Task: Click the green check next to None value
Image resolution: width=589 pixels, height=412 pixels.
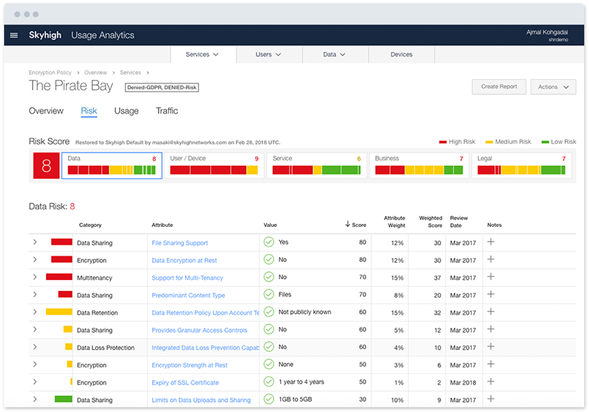Action: pyautogui.click(x=269, y=364)
